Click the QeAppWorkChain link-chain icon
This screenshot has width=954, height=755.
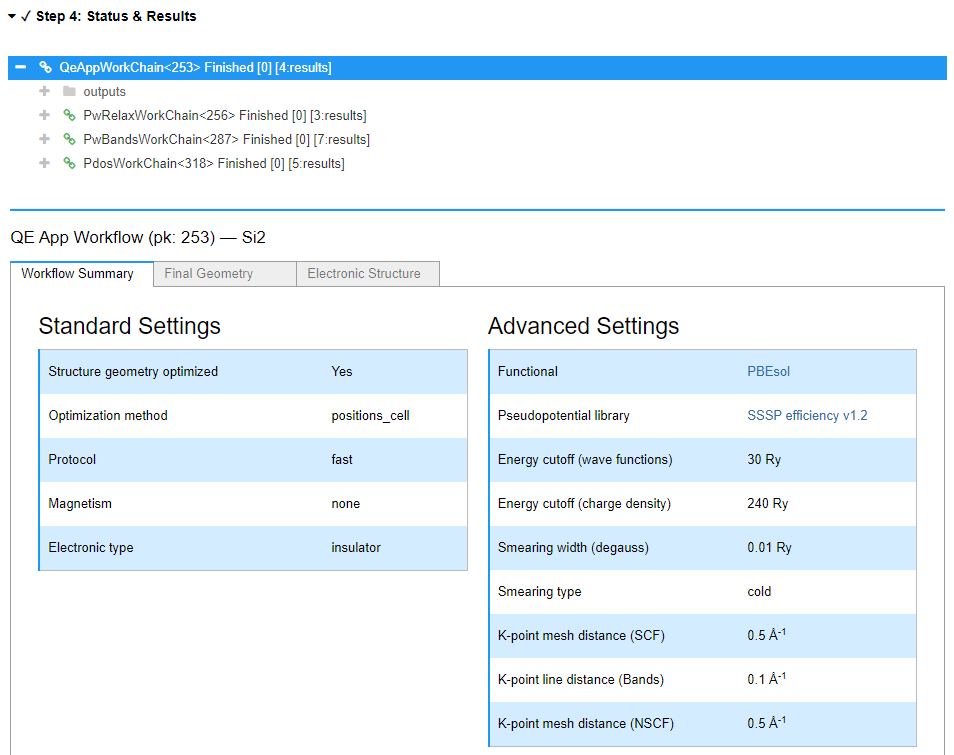click(x=45, y=67)
